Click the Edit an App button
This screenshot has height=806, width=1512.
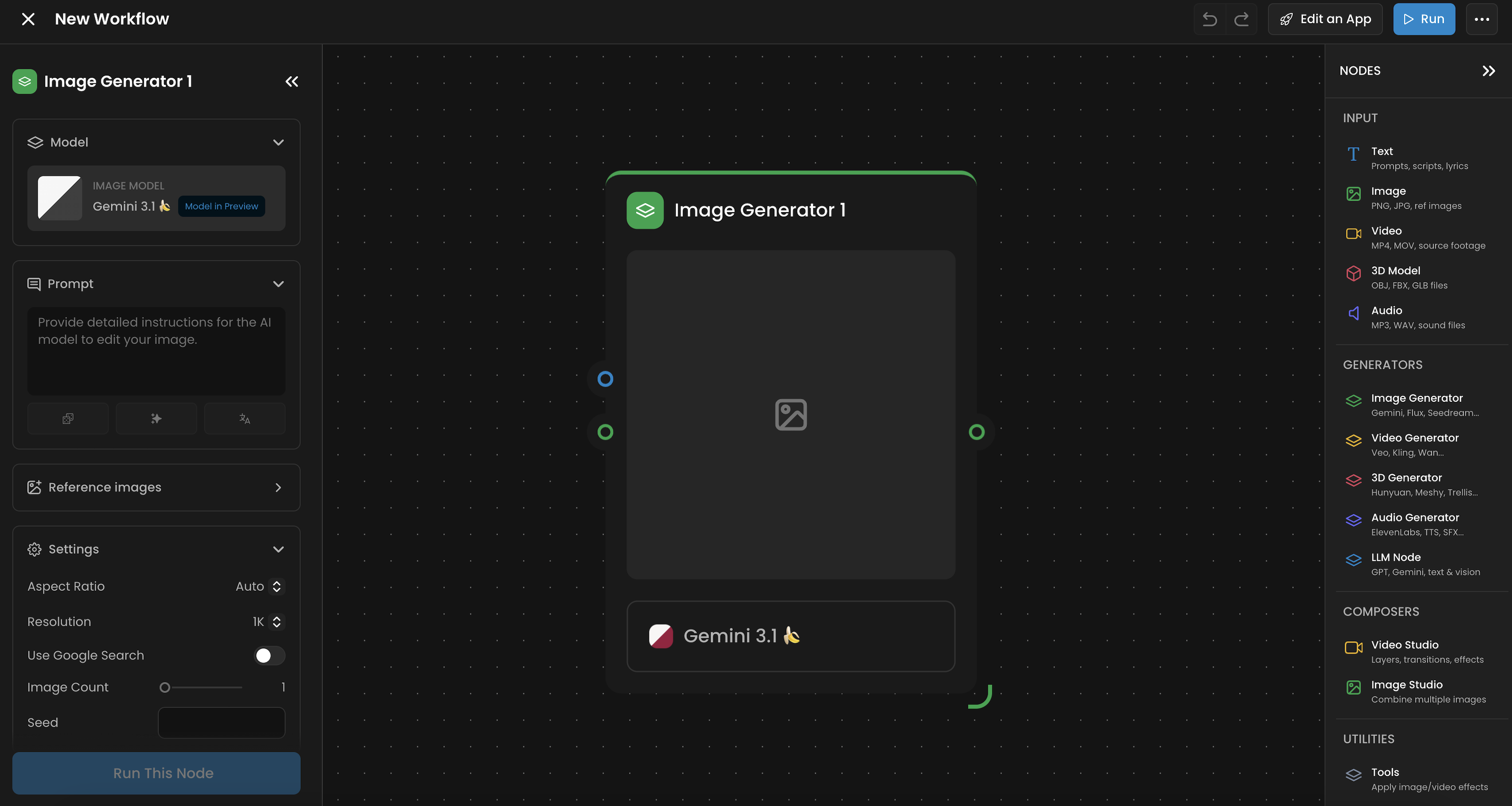[x=1325, y=20]
